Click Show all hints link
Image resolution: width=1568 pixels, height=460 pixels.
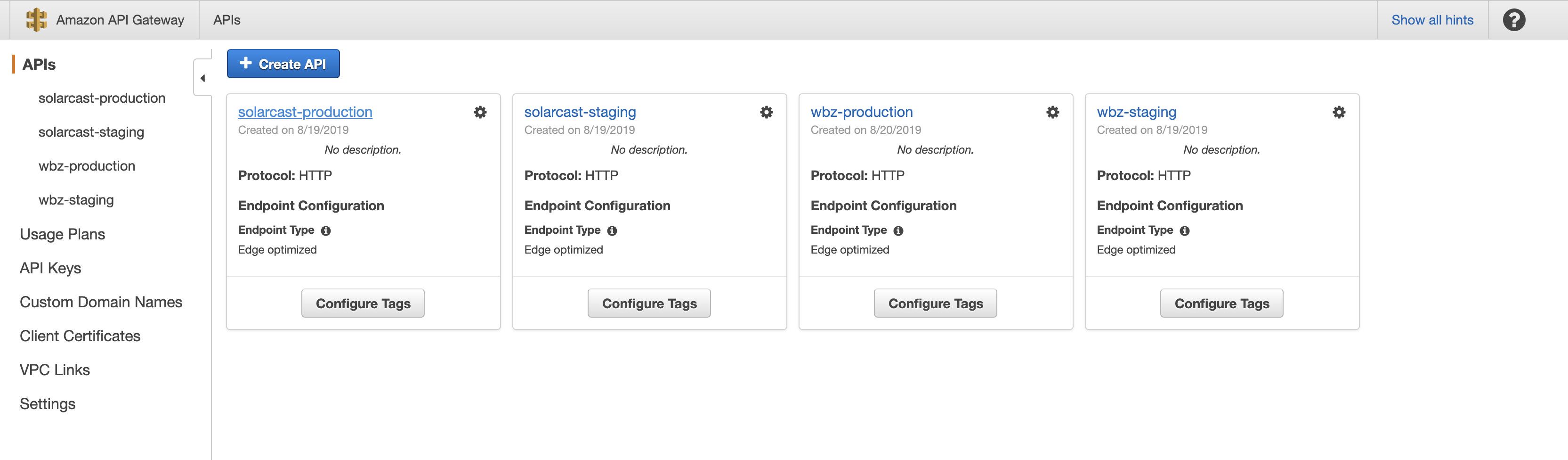click(x=1431, y=20)
